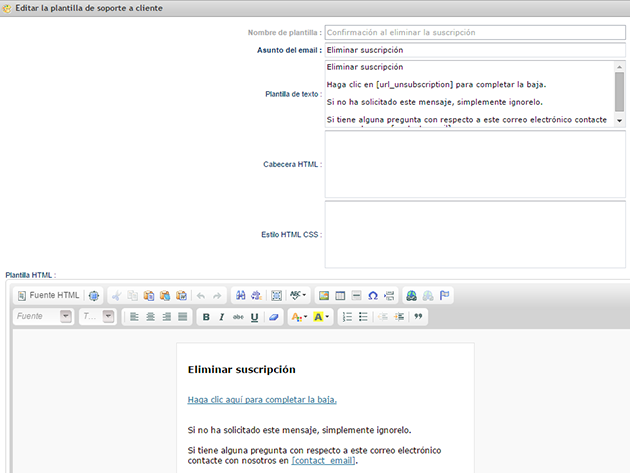The image size is (630, 473).
Task: Click the 'Eliminar suscripción' heading in editor
Action: (x=241, y=369)
